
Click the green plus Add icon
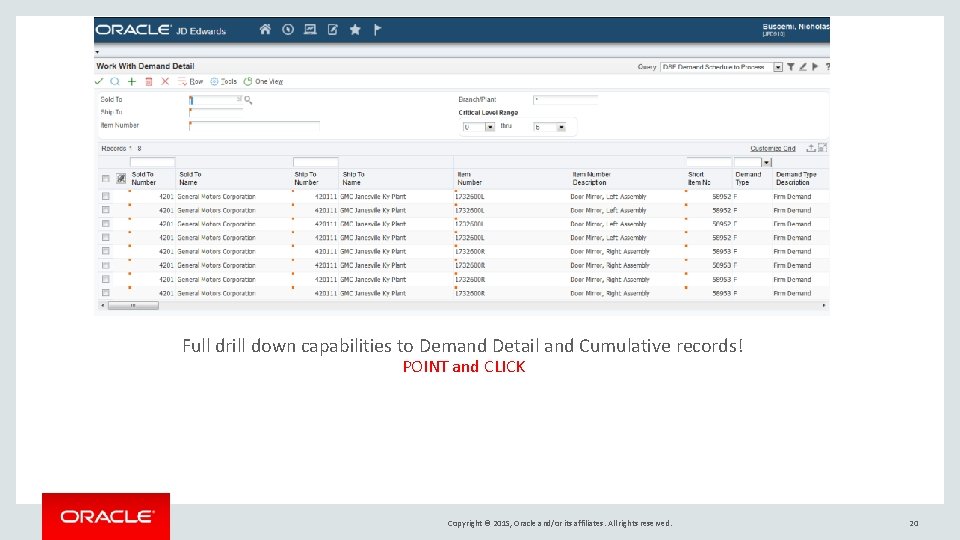point(132,81)
